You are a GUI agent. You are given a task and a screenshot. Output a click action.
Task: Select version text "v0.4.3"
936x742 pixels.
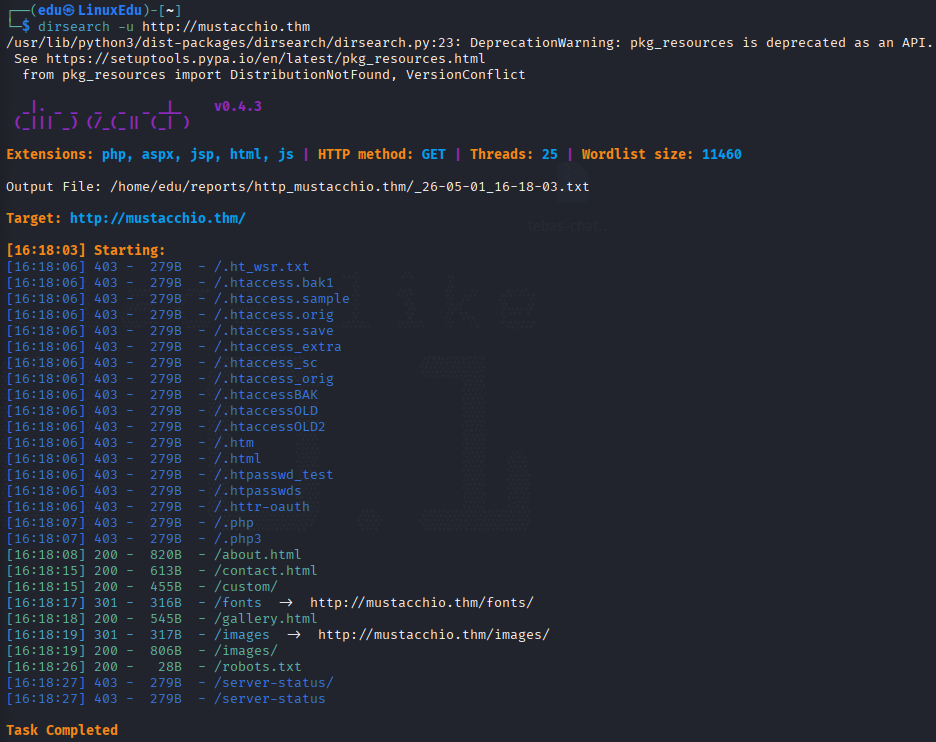(238, 106)
